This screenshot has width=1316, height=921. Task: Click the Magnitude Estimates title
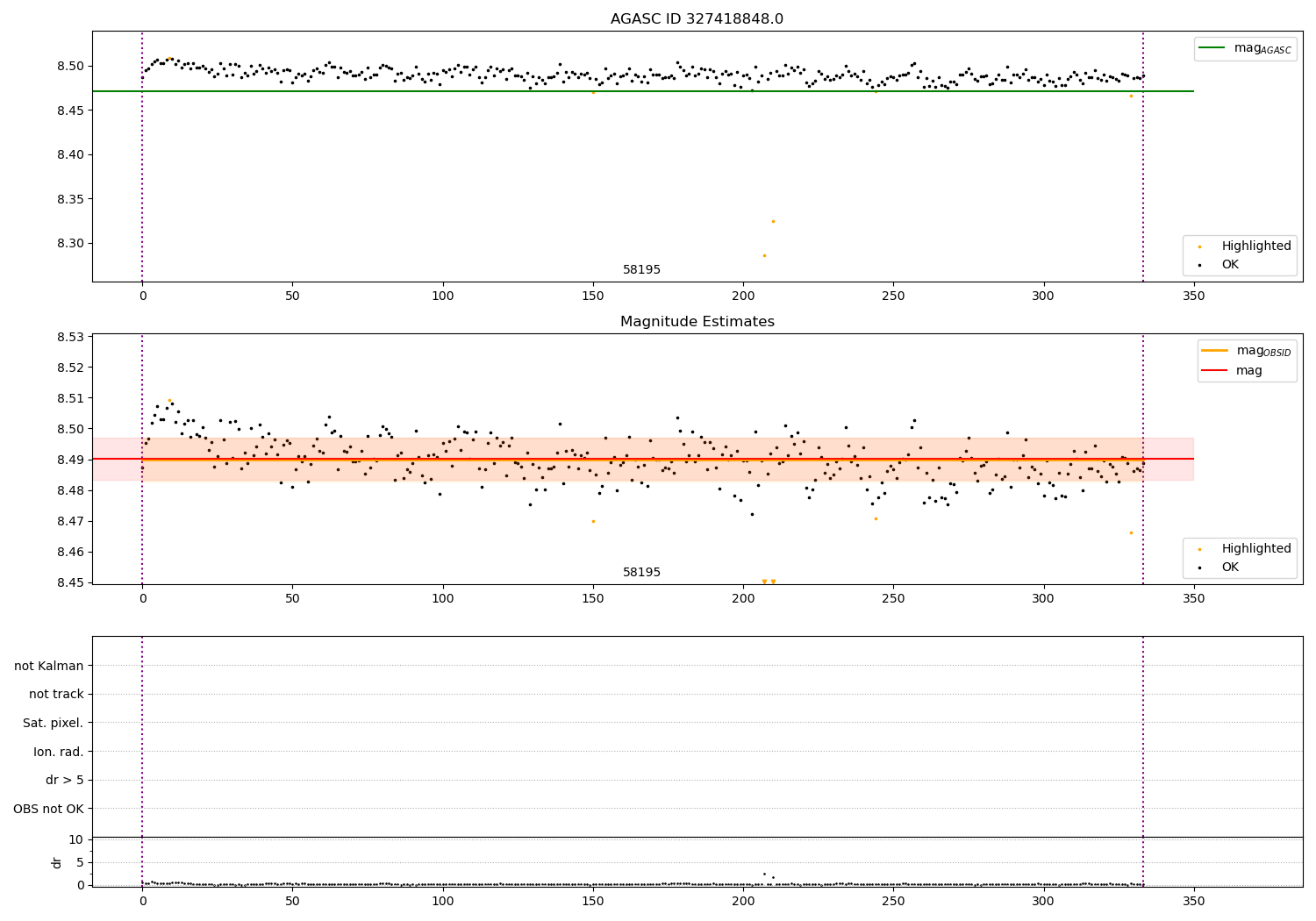tap(697, 322)
